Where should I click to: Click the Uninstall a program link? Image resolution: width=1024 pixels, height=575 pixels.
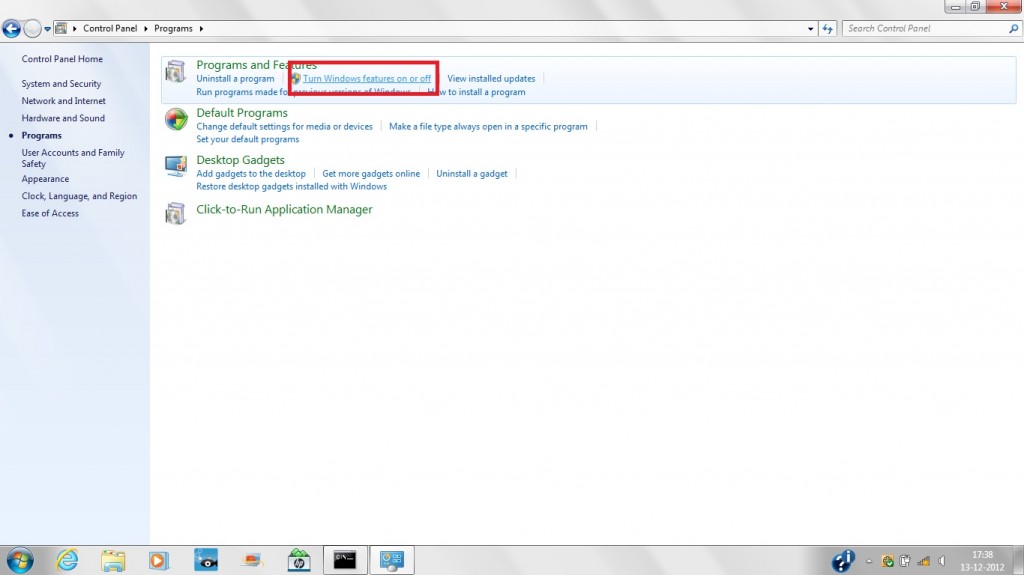235,78
